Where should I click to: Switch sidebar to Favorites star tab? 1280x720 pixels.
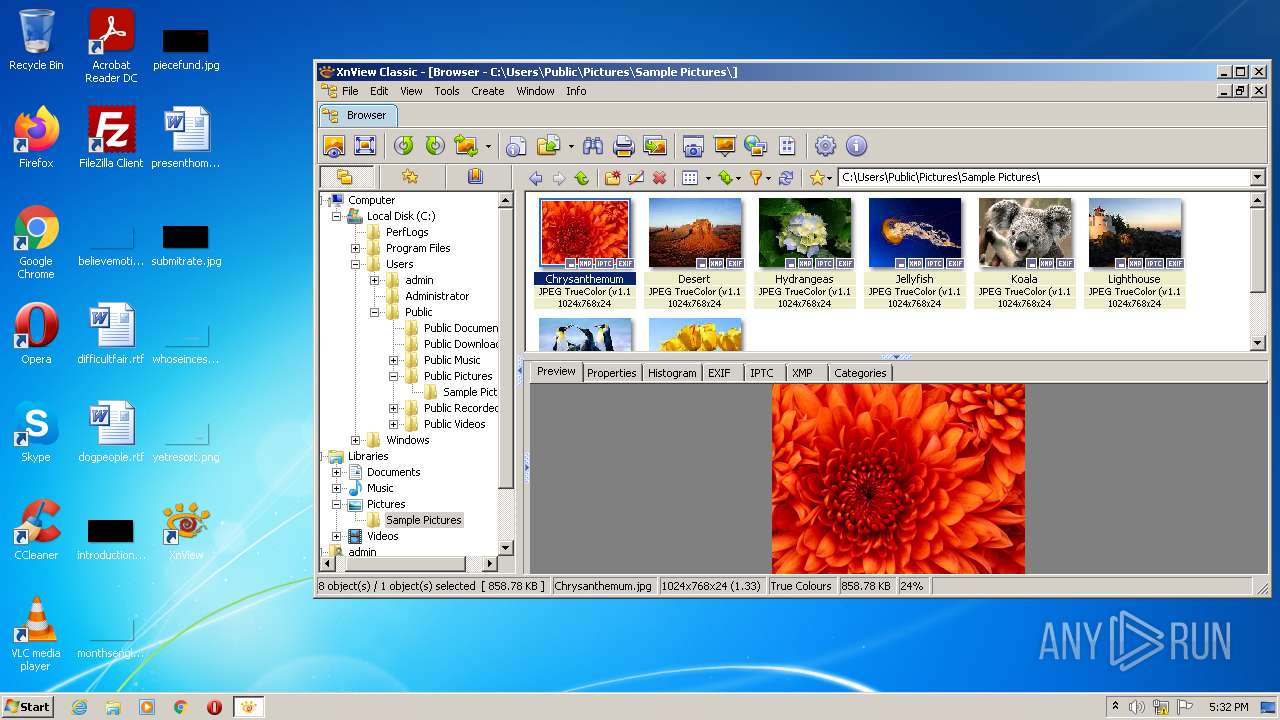pyautogui.click(x=410, y=177)
